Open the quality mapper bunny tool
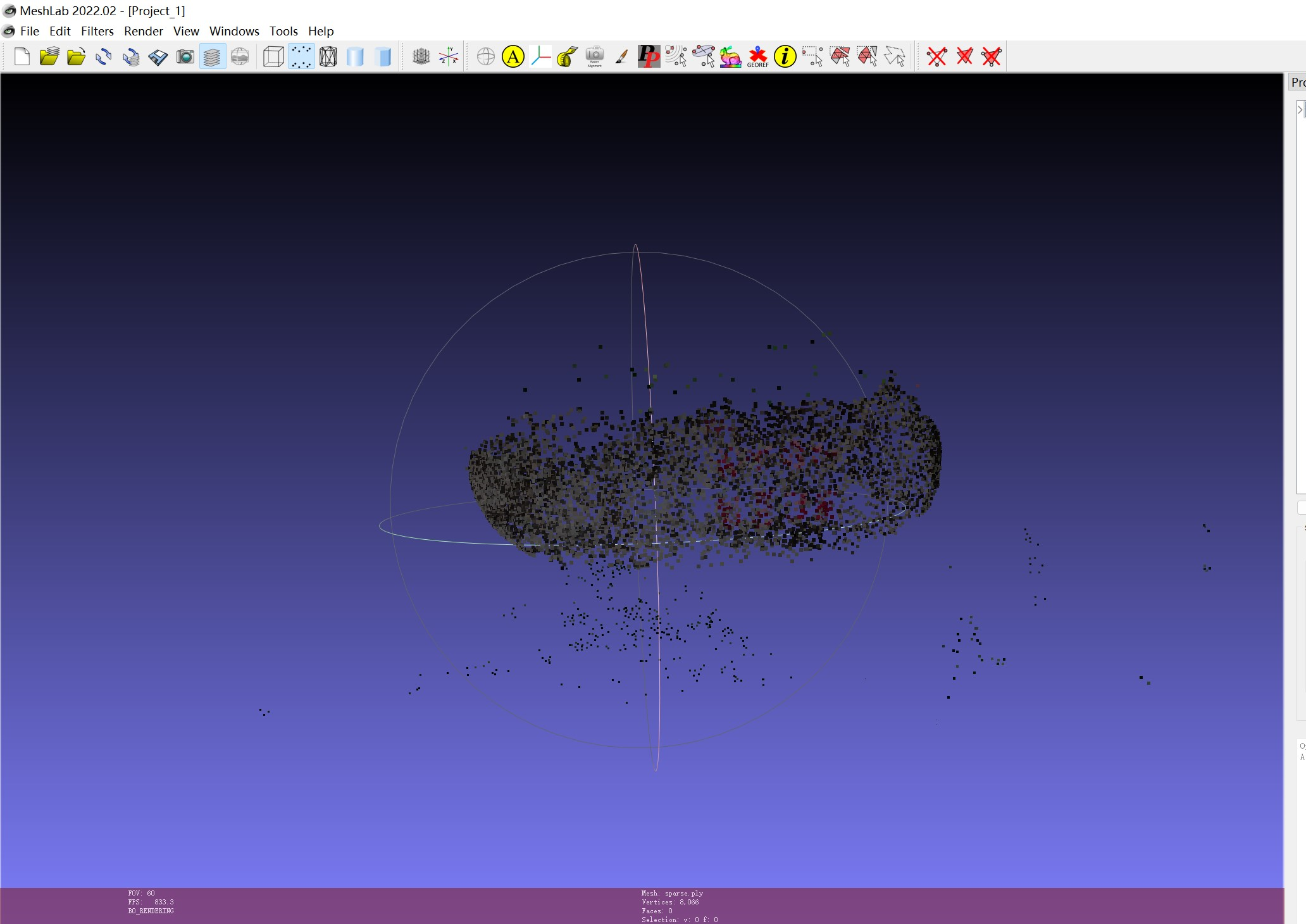 (730, 56)
